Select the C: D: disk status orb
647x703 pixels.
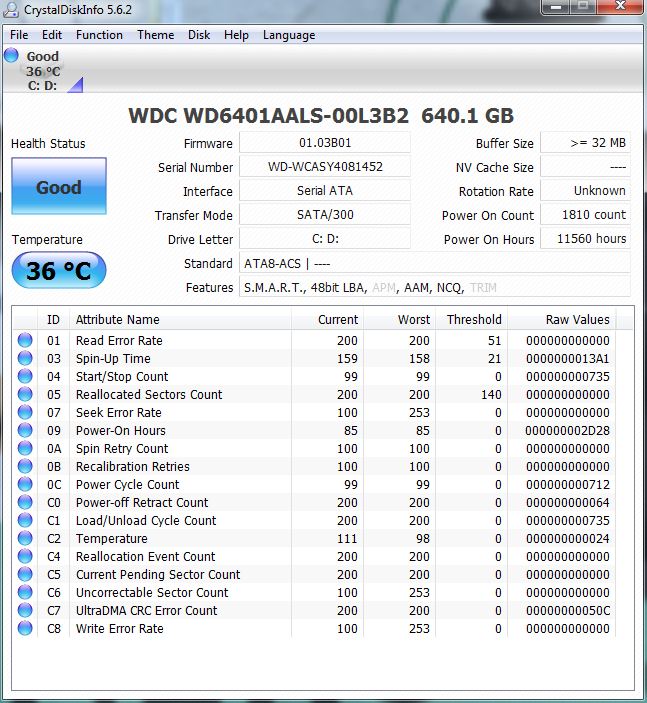click(11, 56)
